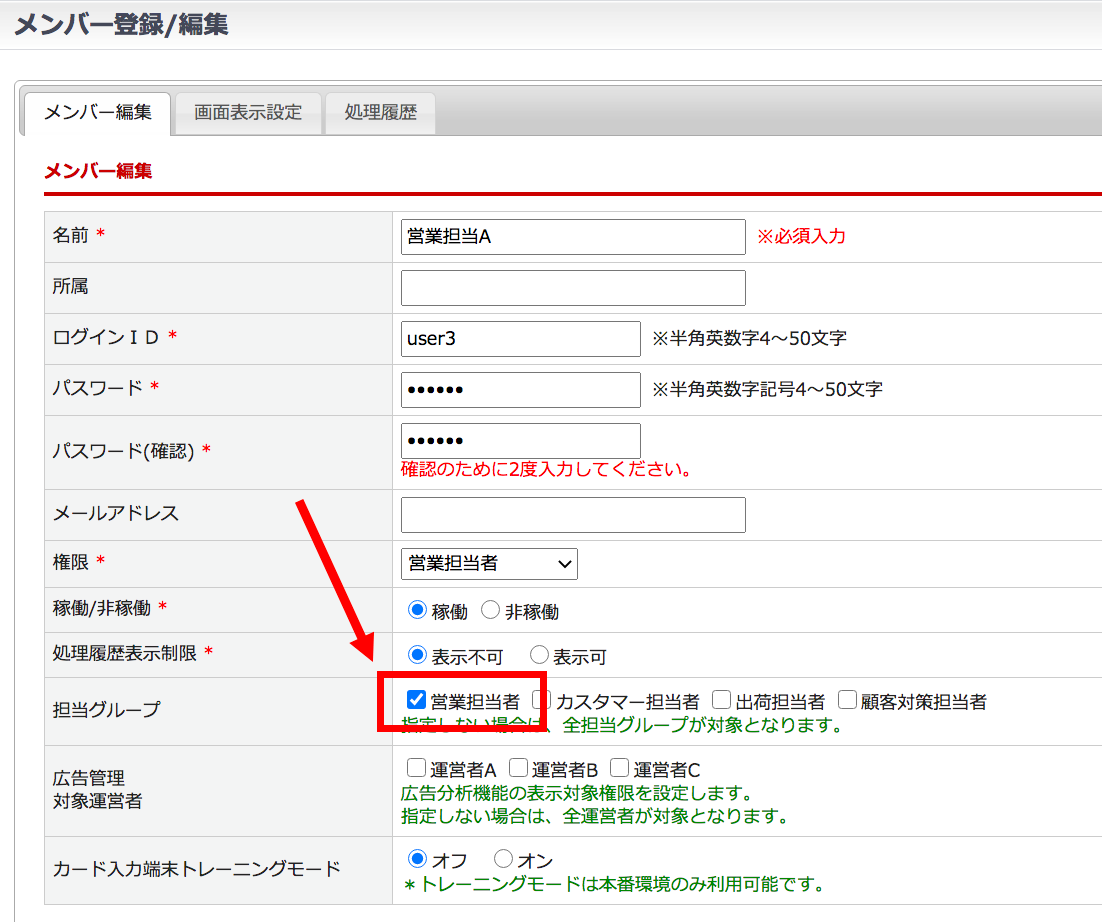
Task: Open the 処理履歴 tab
Action: (380, 112)
